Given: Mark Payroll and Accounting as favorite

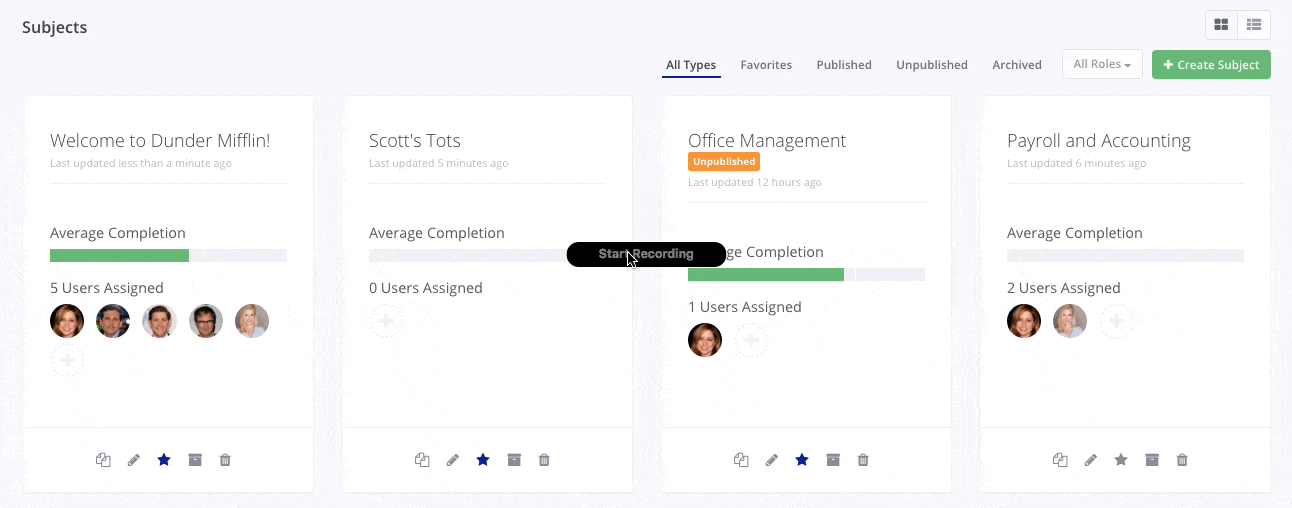Looking at the screenshot, I should [x=1121, y=460].
